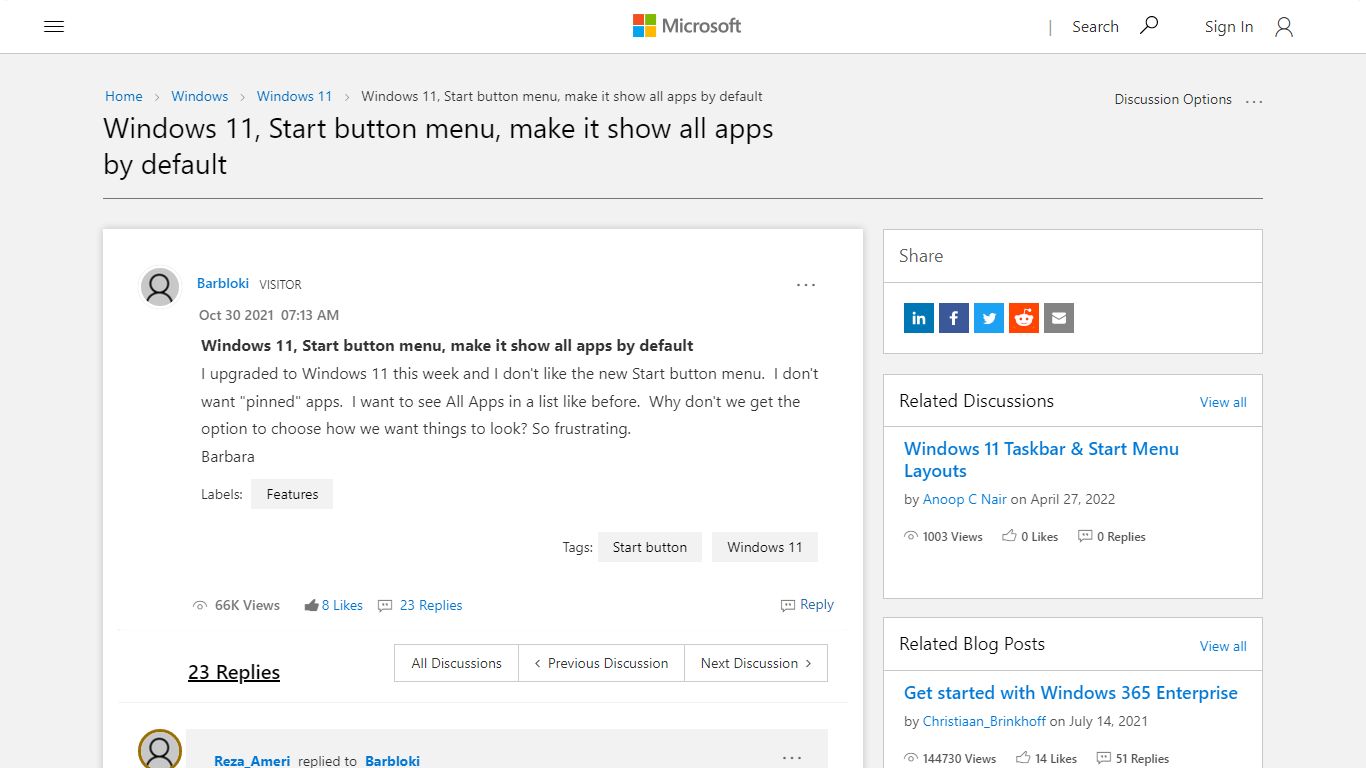Viewport: 1366px width, 768px height.
Task: Open Anoop C Nair profile
Action: click(x=965, y=499)
